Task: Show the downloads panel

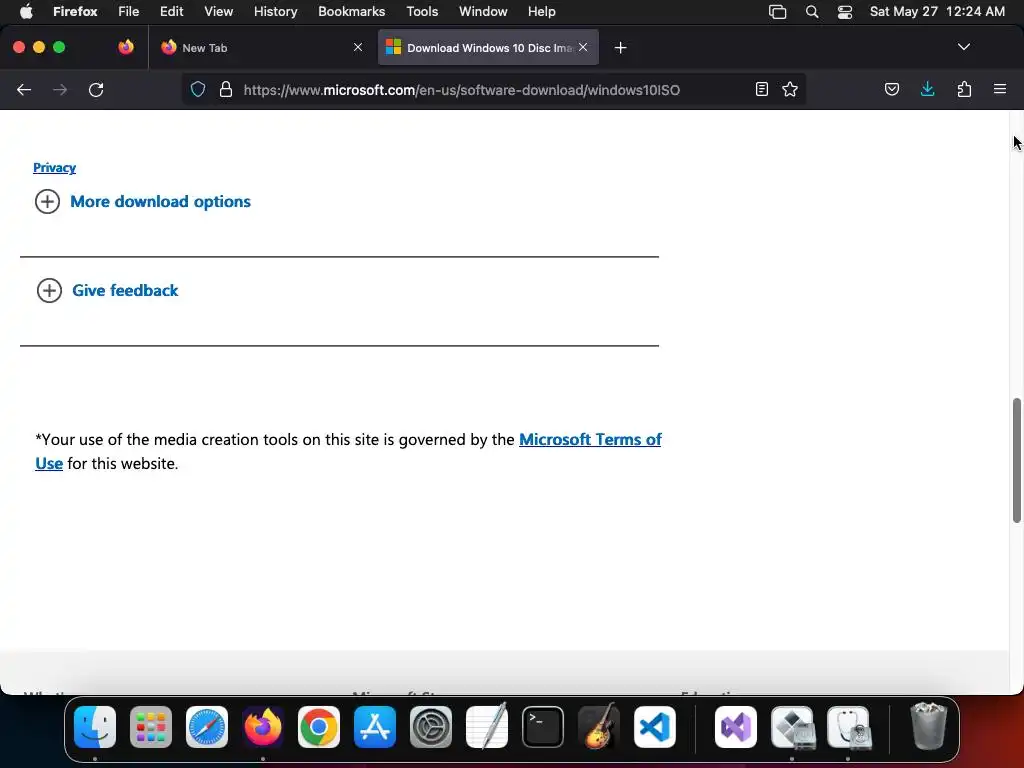Action: [x=927, y=89]
